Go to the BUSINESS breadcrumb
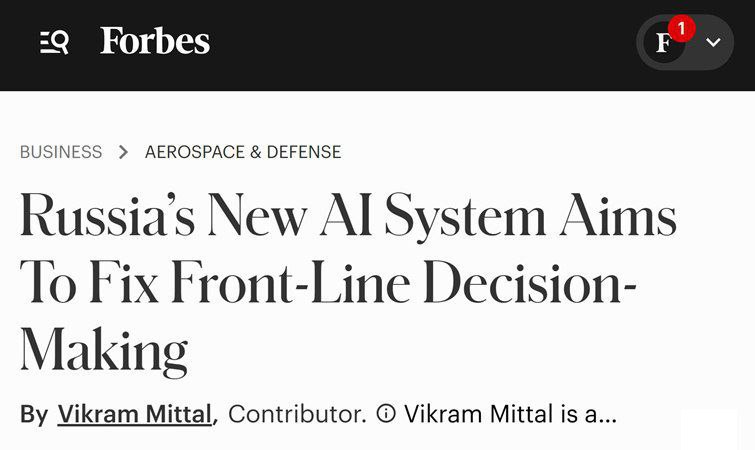The width and height of the screenshot is (755, 450). [61, 152]
